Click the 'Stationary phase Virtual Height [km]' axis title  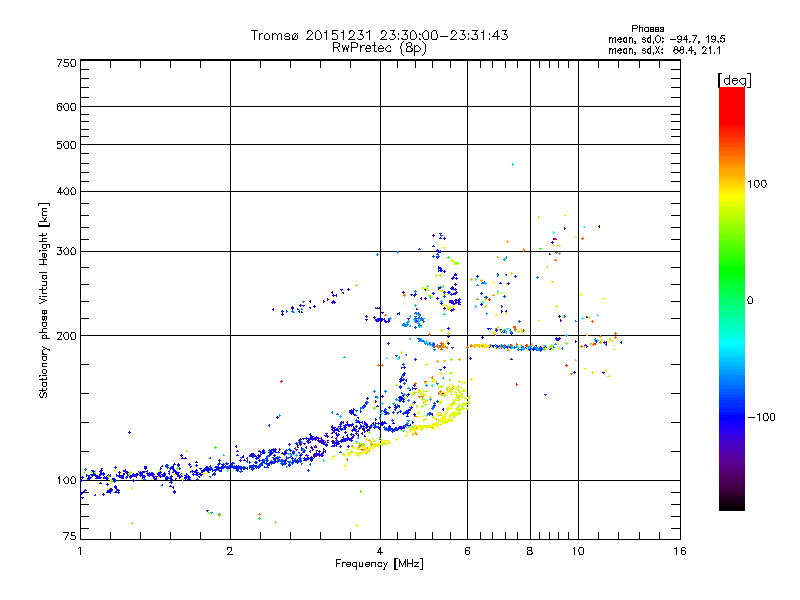point(43,300)
